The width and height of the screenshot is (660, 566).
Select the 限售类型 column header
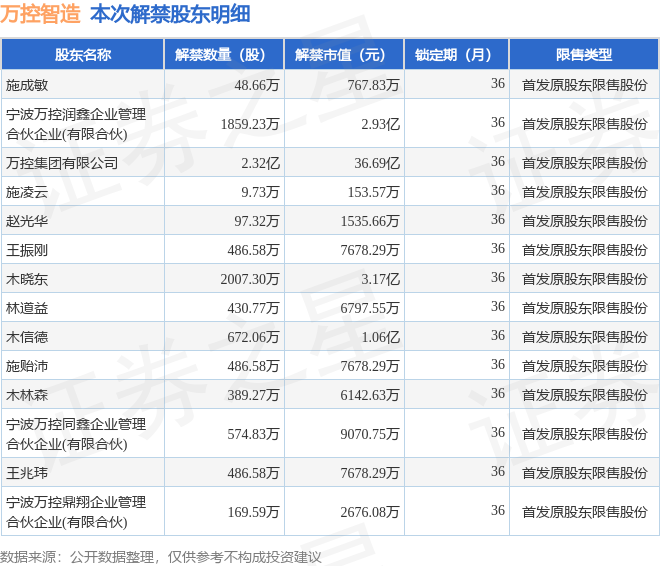(x=584, y=55)
